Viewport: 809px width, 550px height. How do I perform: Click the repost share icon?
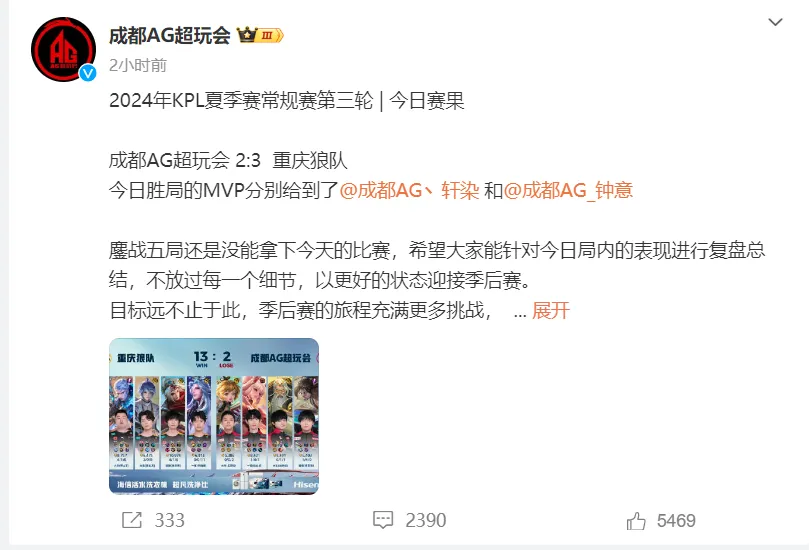[x=132, y=520]
